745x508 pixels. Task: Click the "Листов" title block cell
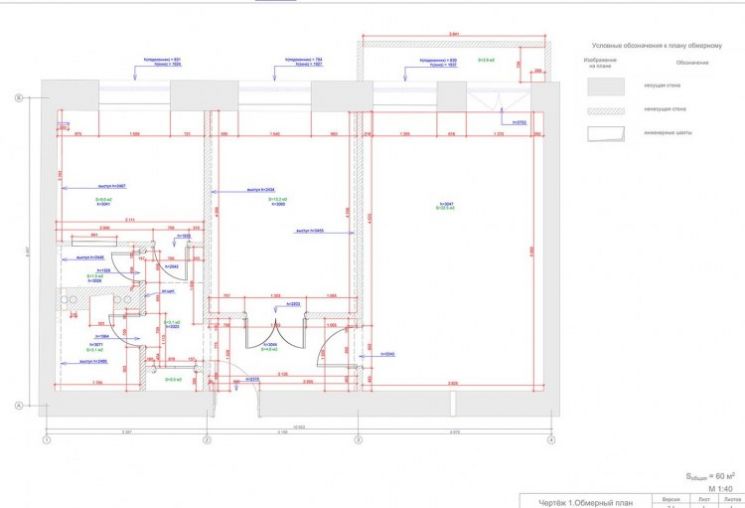tap(732, 499)
